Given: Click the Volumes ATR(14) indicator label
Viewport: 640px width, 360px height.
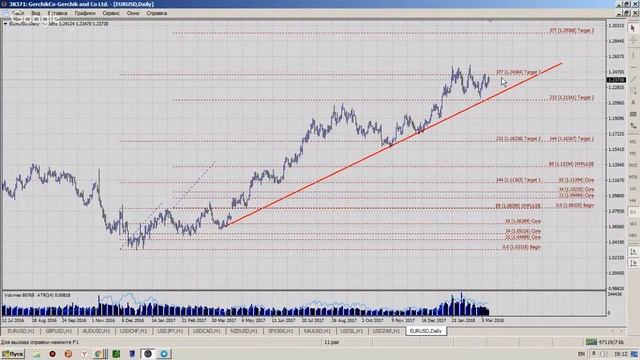Looking at the screenshot, I should tap(37, 295).
